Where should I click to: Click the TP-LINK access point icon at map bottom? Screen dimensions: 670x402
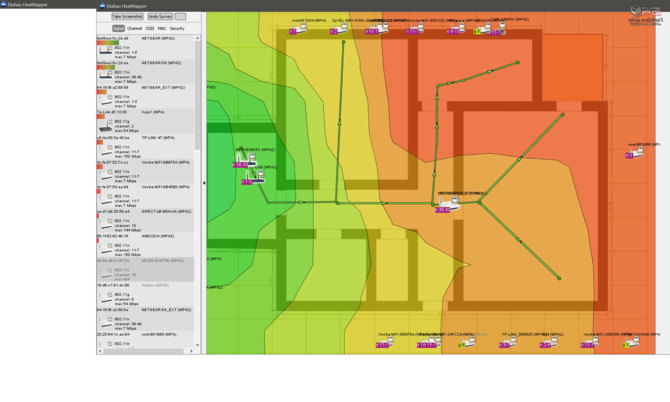510,341
